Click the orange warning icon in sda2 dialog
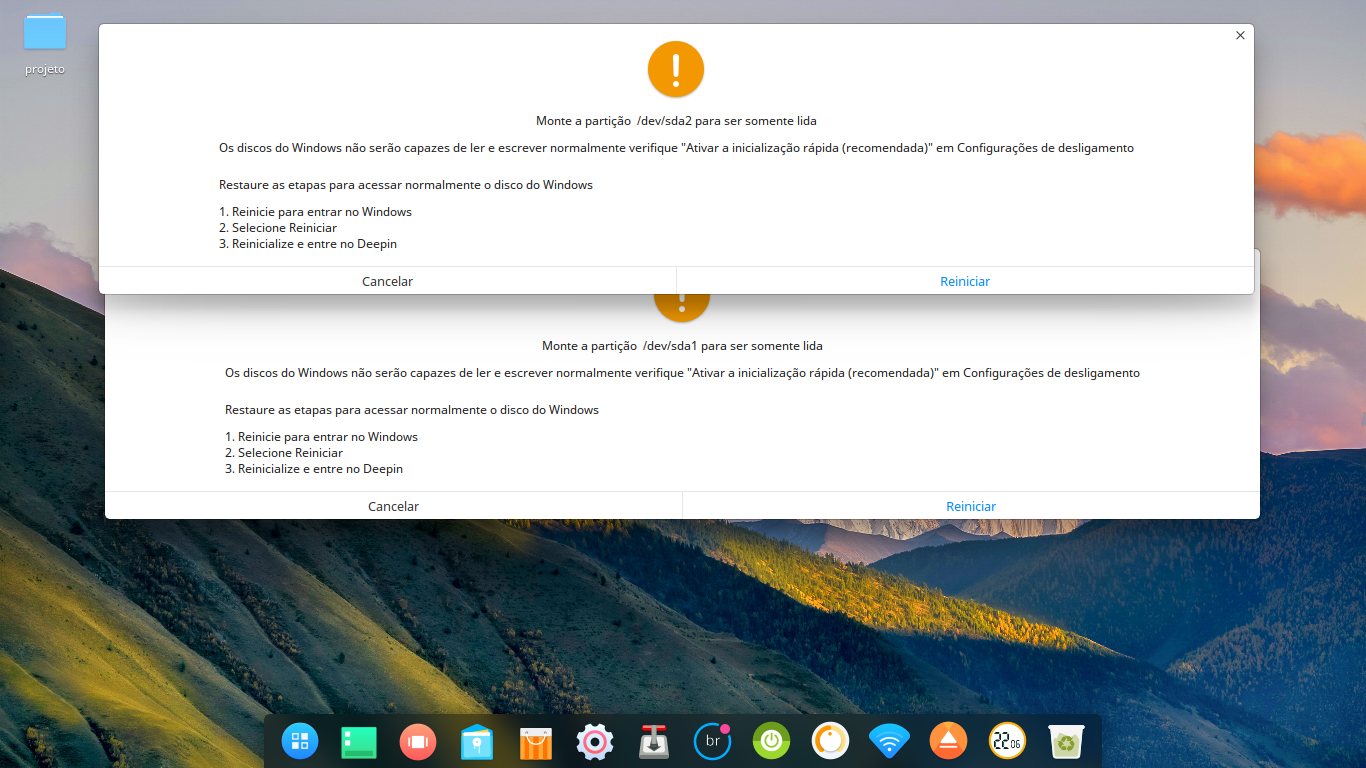 [676, 69]
